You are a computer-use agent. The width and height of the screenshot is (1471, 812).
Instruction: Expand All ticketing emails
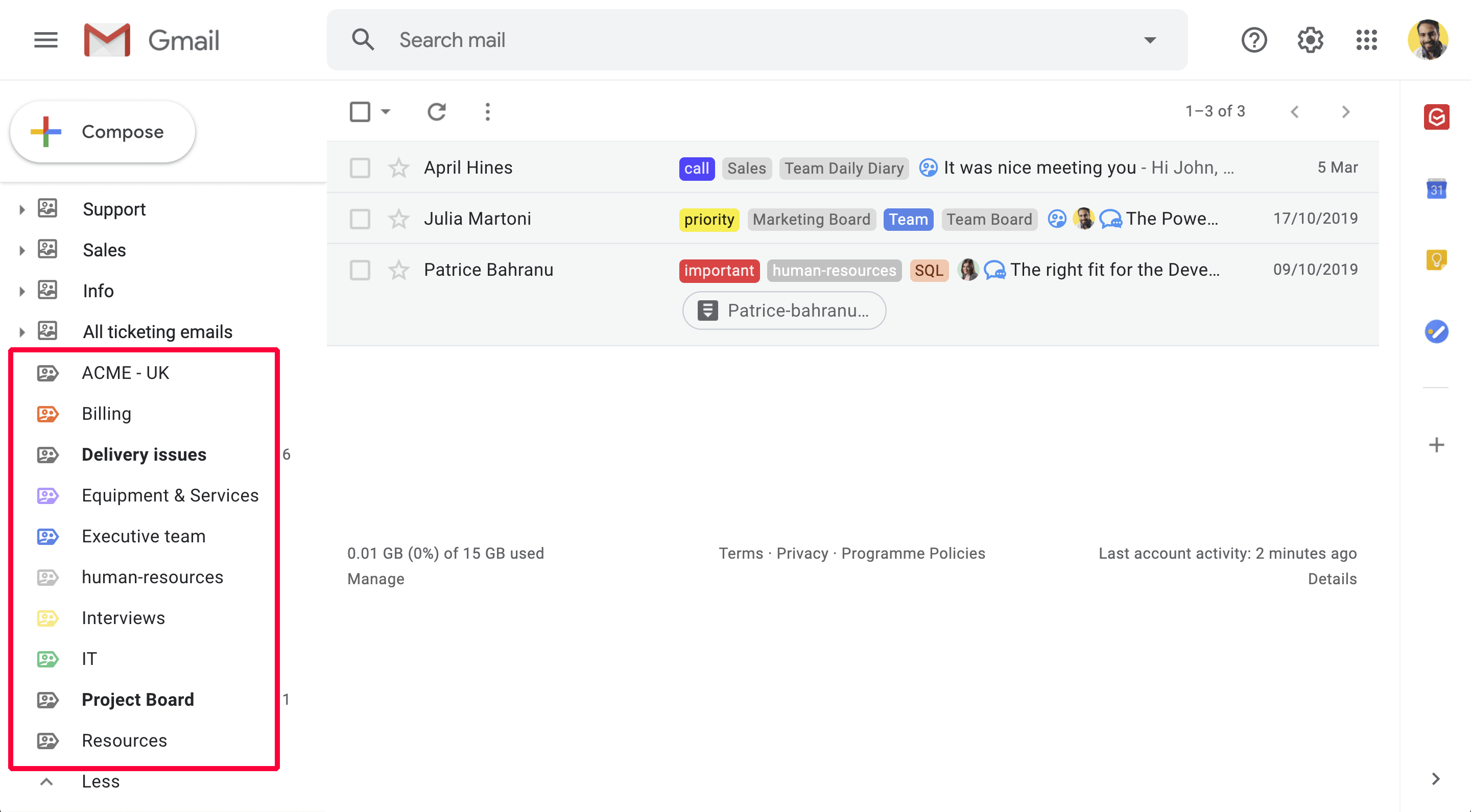(21, 332)
